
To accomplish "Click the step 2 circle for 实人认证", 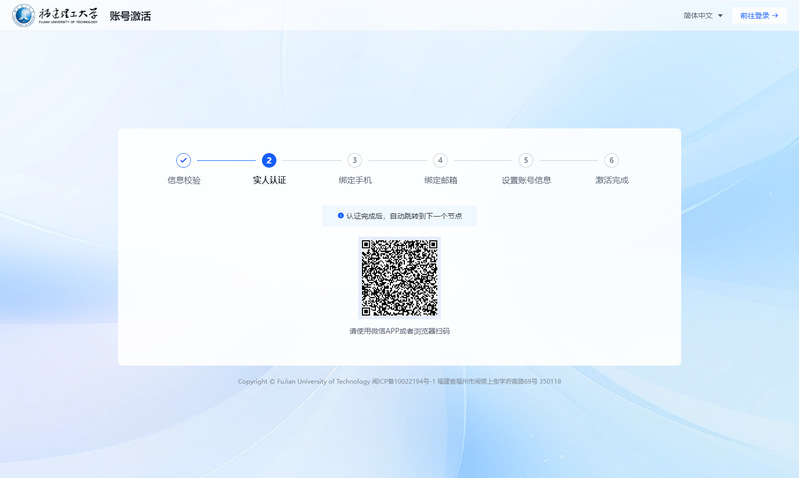I will point(269,160).
